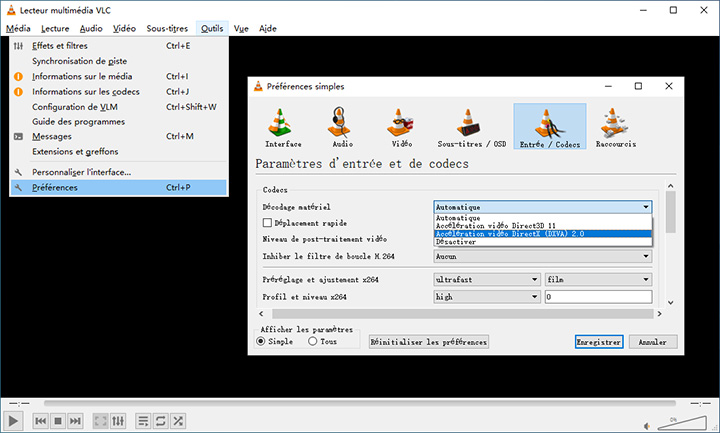
Task: Select Entrée / Codecs preferences category
Action: 550,126
